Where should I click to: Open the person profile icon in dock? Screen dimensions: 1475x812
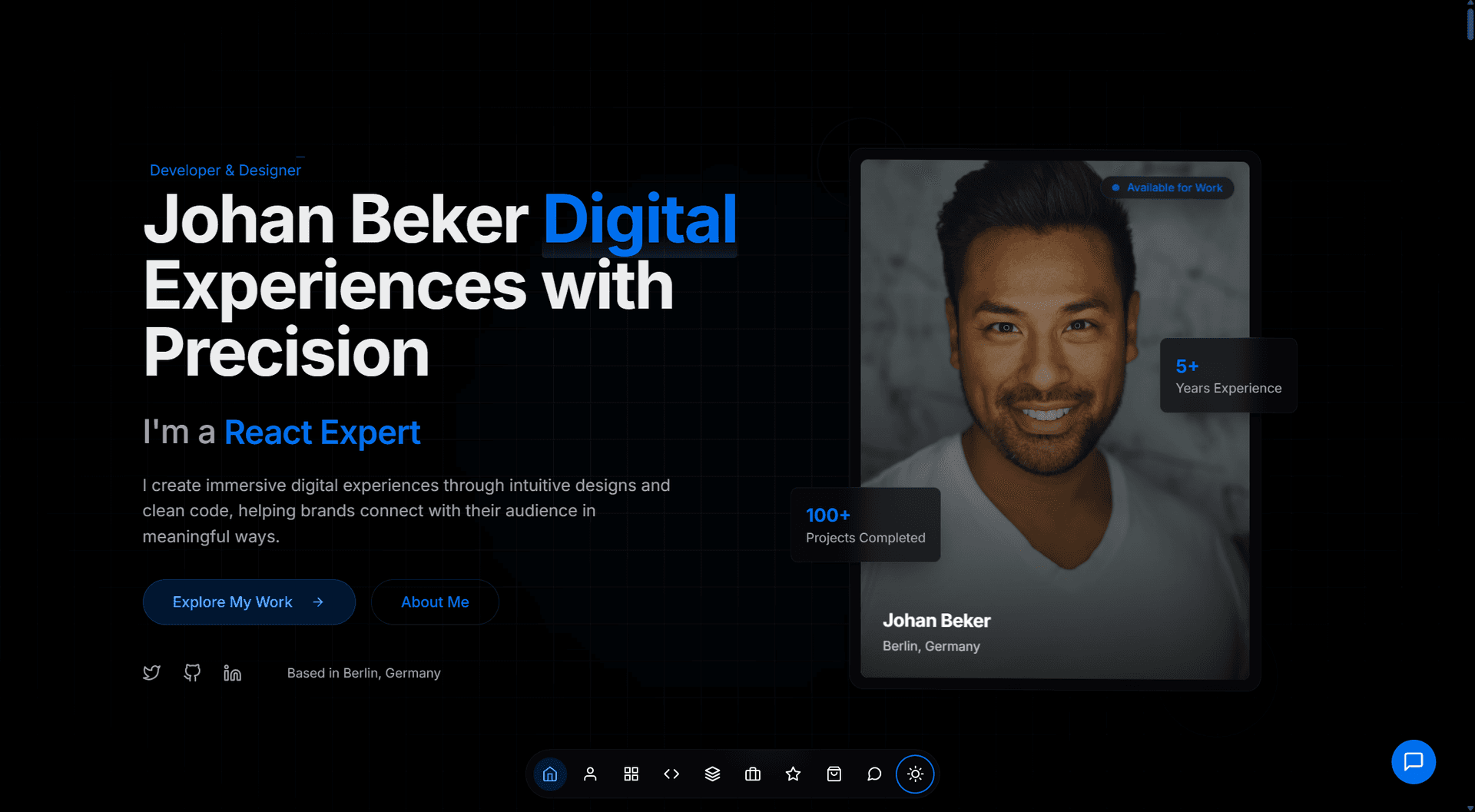pos(590,774)
